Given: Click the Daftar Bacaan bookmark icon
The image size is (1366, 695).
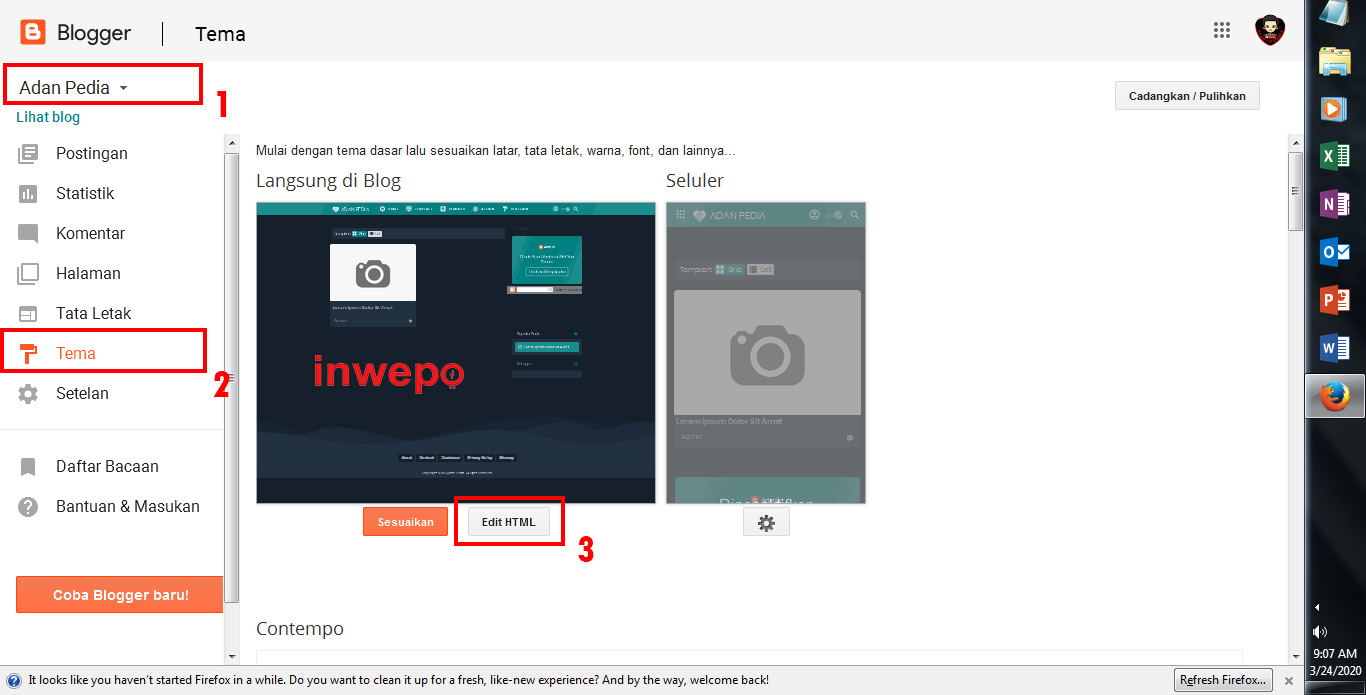Looking at the screenshot, I should coord(28,467).
